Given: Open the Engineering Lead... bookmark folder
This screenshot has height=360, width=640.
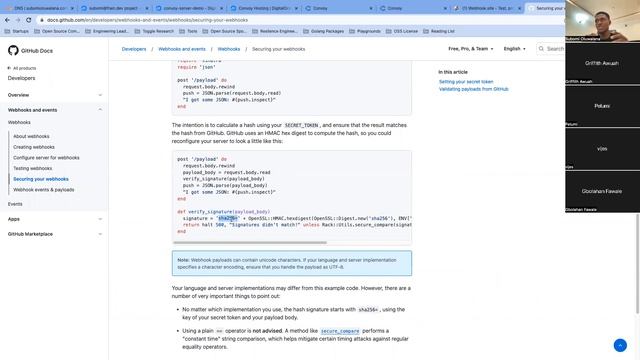Looking at the screenshot, I should [107, 31].
